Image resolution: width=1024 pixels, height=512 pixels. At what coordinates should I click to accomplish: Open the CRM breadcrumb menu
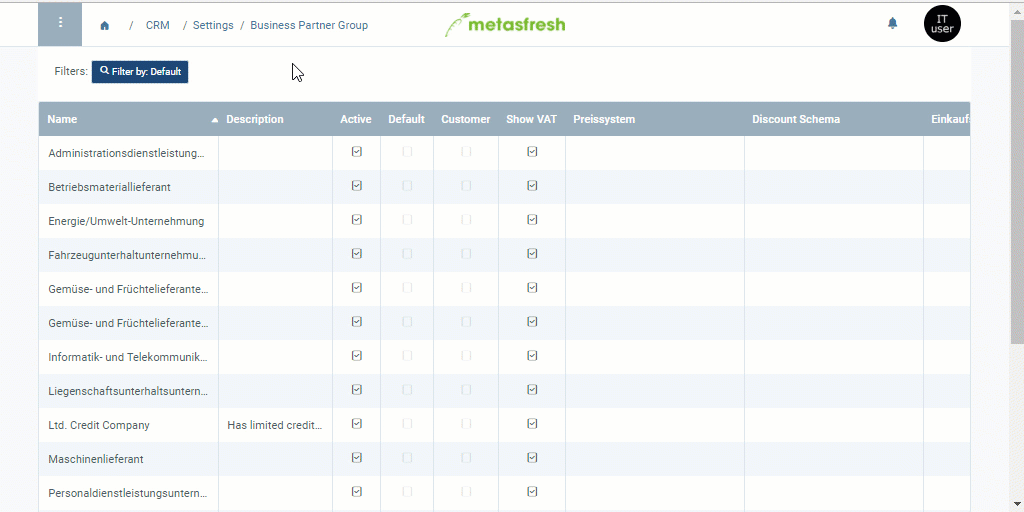[x=158, y=26]
